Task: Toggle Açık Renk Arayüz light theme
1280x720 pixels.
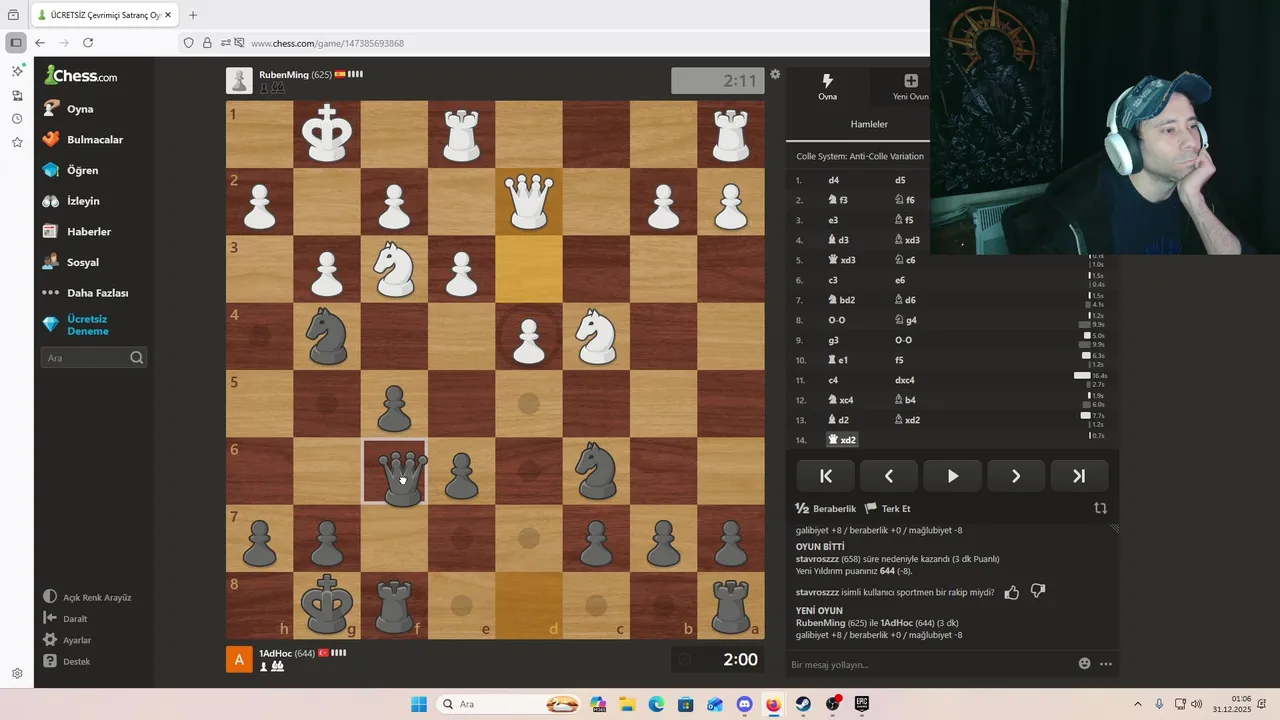Action: (x=87, y=597)
